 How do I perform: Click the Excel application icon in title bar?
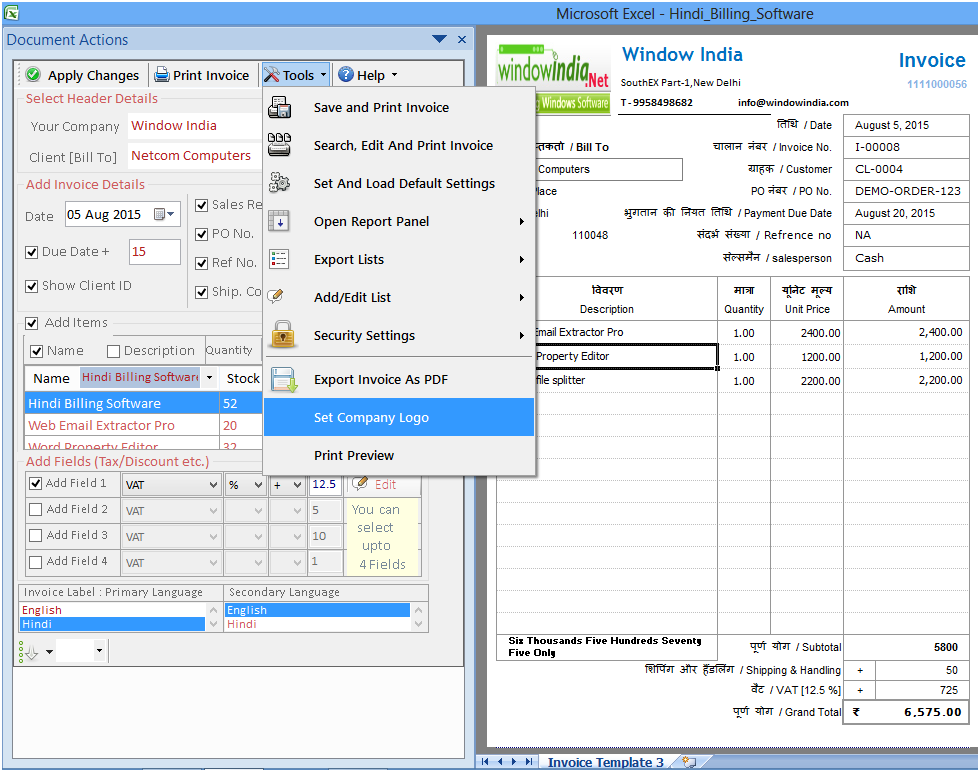coord(11,12)
